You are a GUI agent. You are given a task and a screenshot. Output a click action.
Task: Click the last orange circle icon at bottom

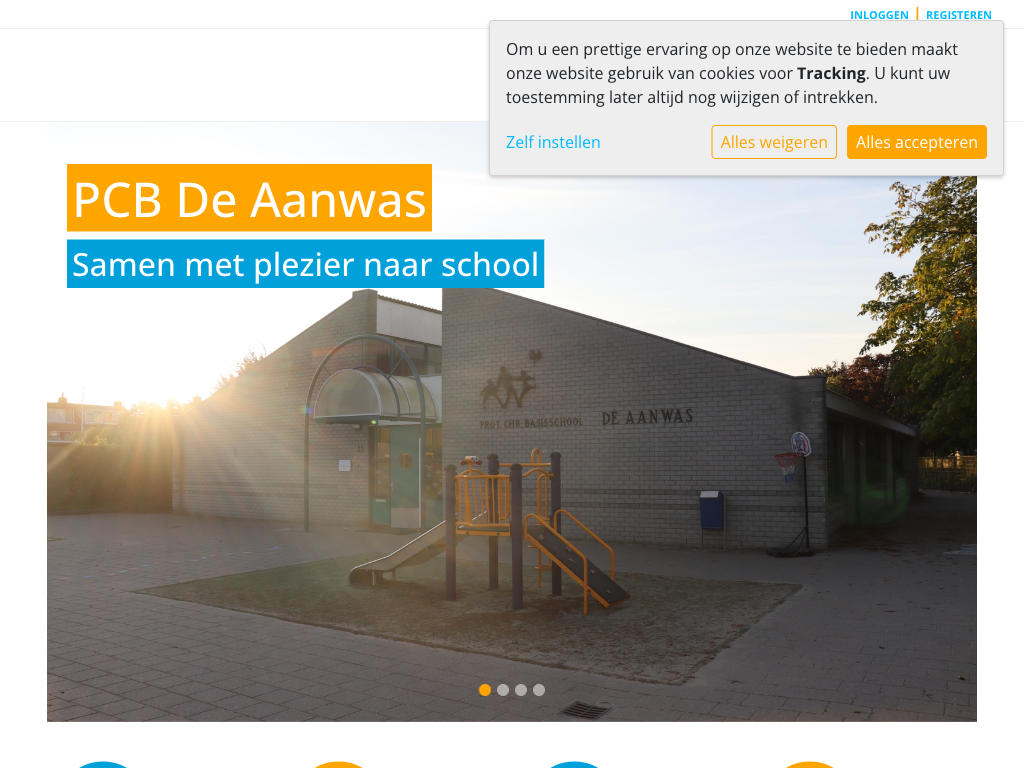point(808,765)
